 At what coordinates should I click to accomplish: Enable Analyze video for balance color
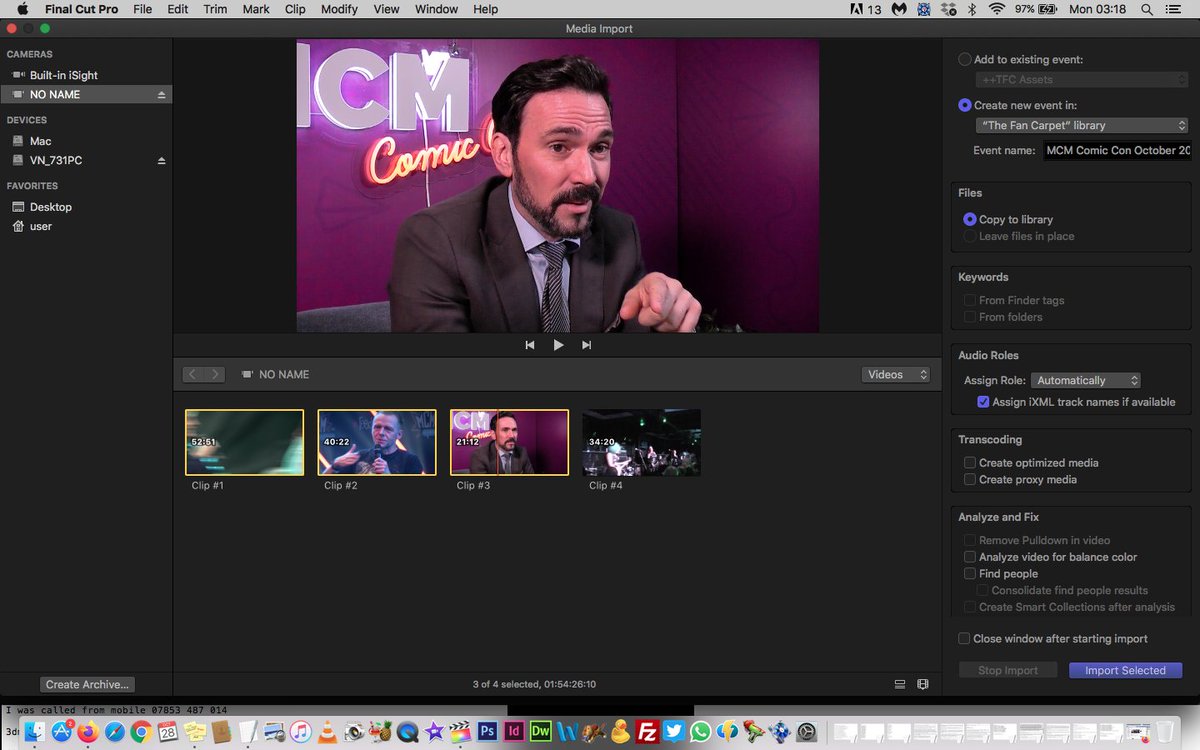(x=969, y=557)
